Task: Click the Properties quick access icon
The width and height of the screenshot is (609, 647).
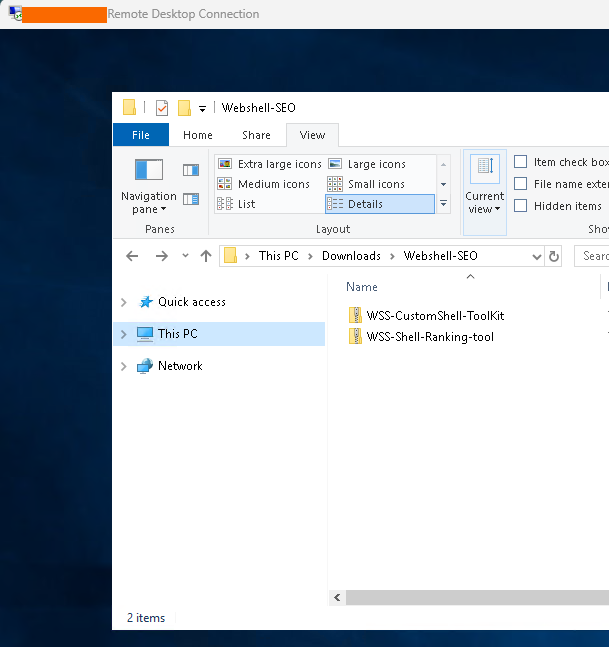Action: [162, 108]
